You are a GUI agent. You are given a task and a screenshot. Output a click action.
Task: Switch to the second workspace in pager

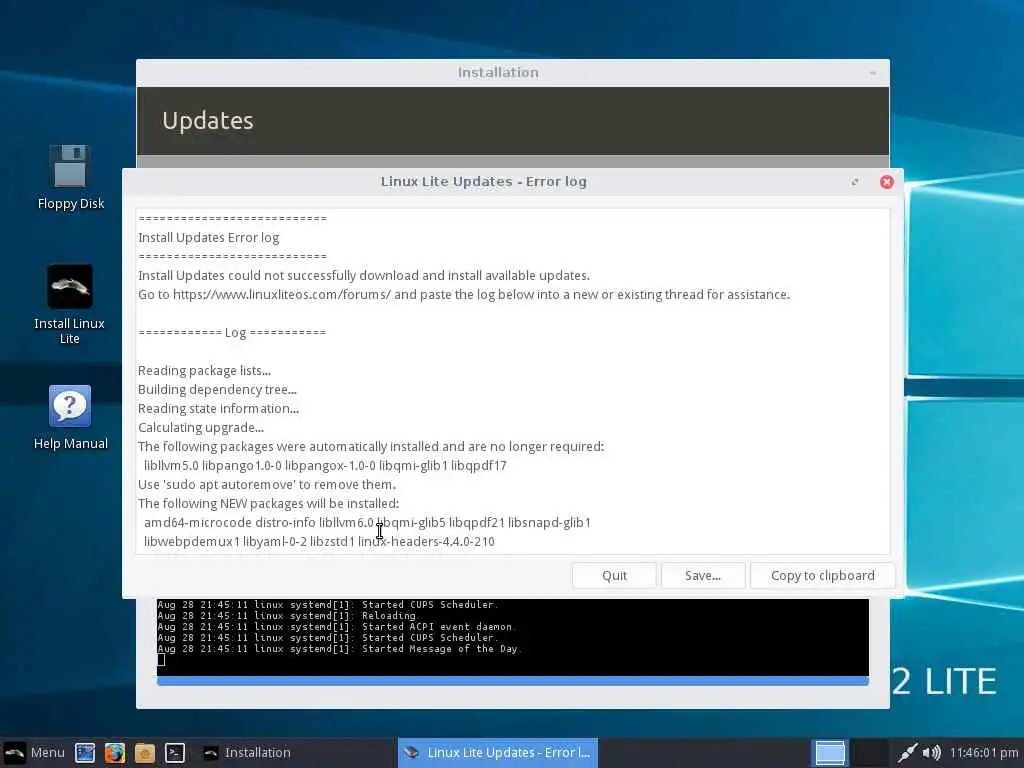870,752
